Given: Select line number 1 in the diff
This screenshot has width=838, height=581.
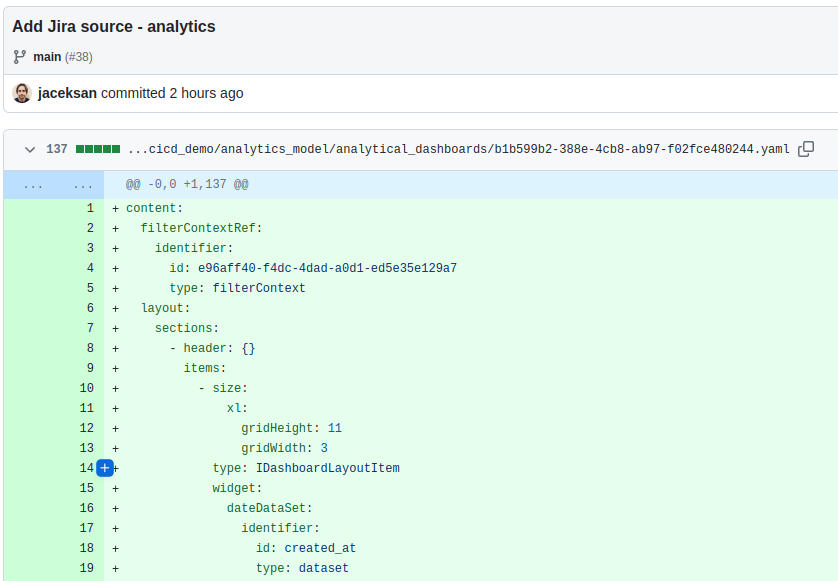Looking at the screenshot, I should (x=89, y=208).
